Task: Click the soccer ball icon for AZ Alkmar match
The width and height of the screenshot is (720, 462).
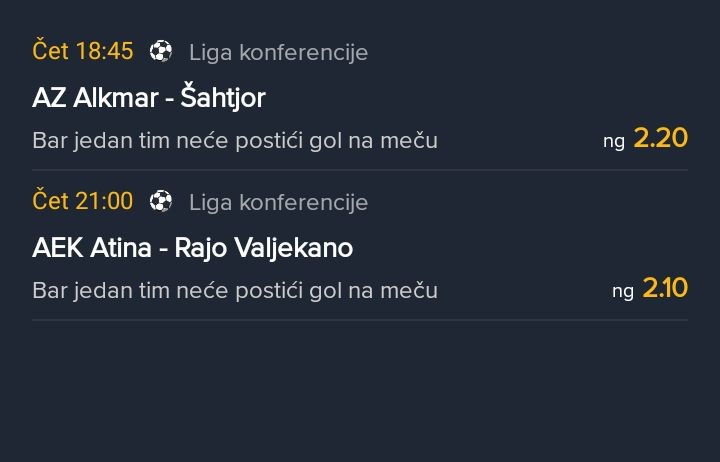Action: [161, 52]
